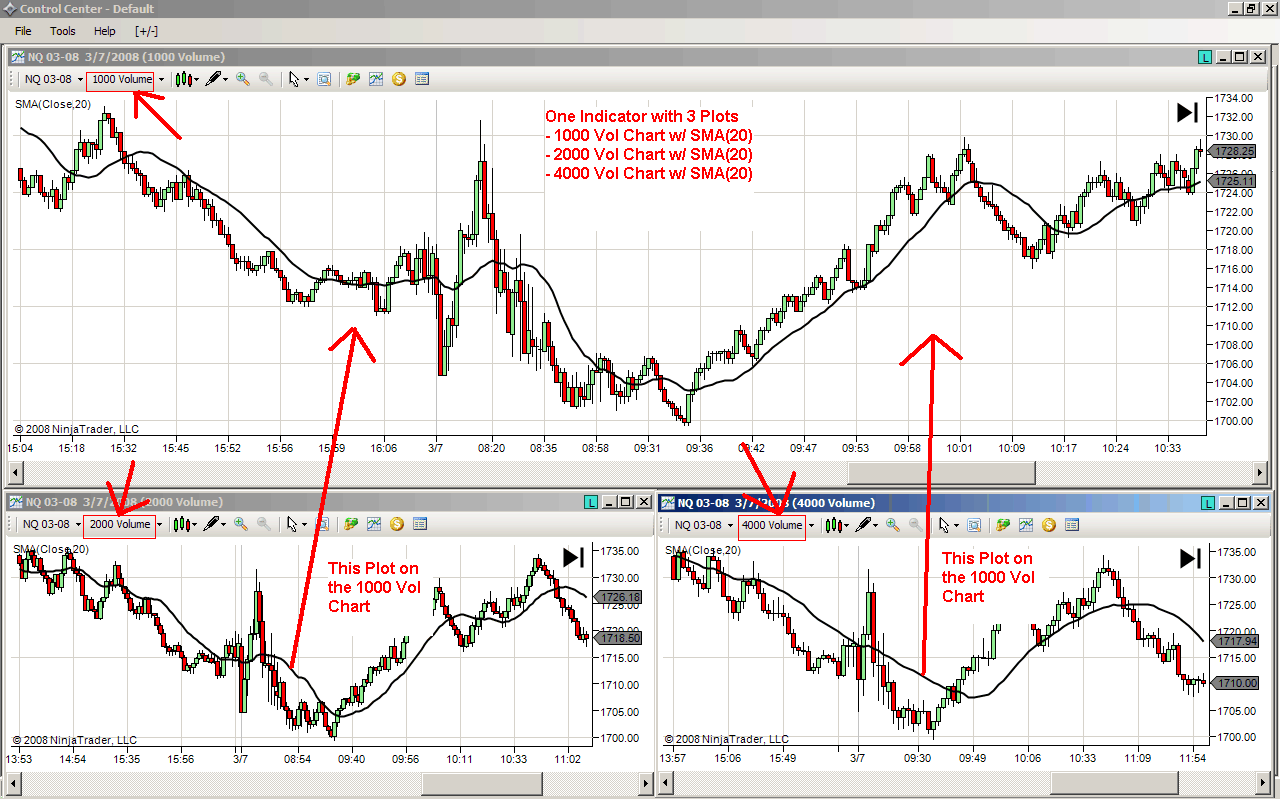Open strategies coin icon in 1000 Volume chart

[399, 79]
